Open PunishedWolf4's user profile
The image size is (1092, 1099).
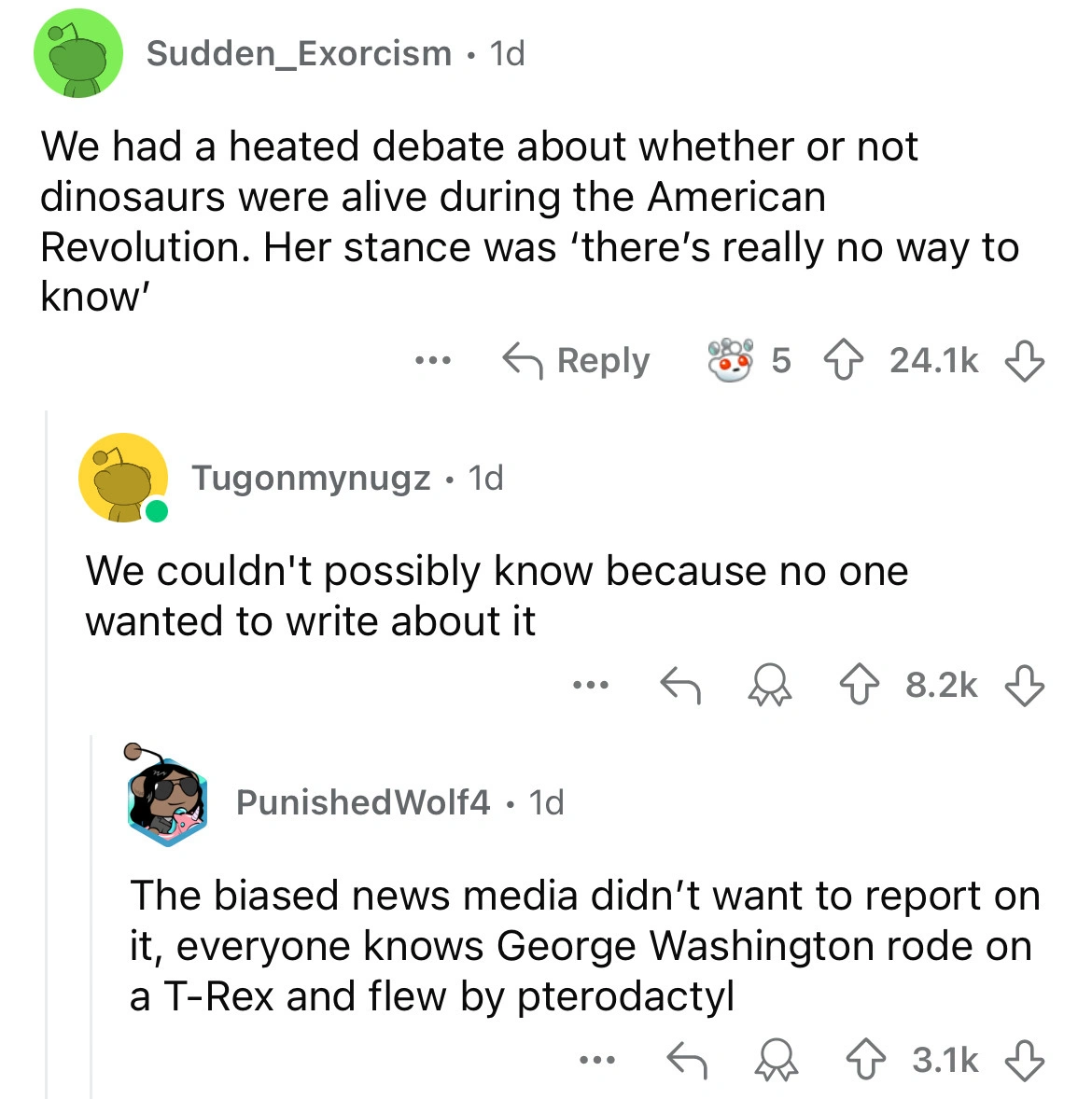tap(362, 801)
